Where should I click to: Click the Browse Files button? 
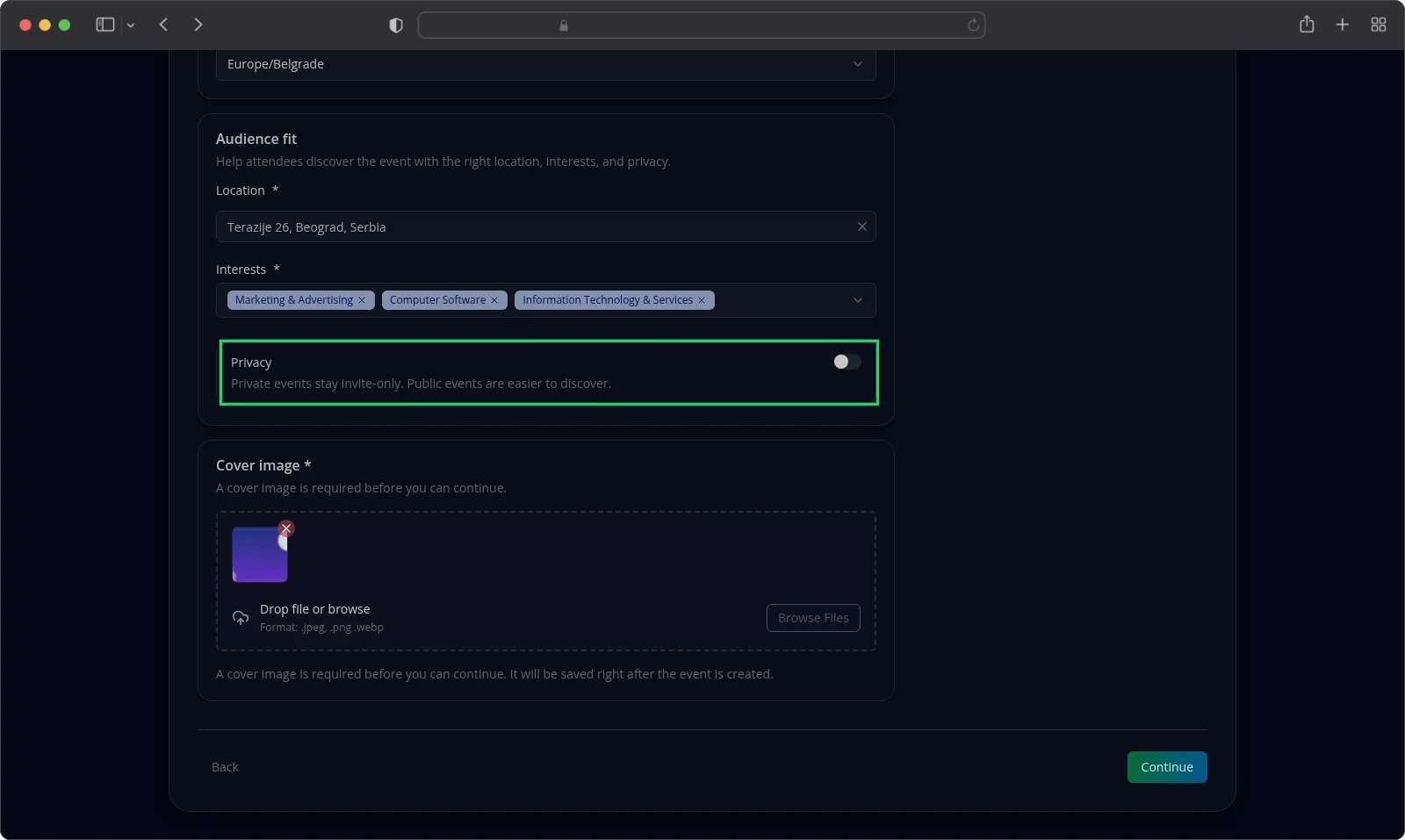[813, 618]
